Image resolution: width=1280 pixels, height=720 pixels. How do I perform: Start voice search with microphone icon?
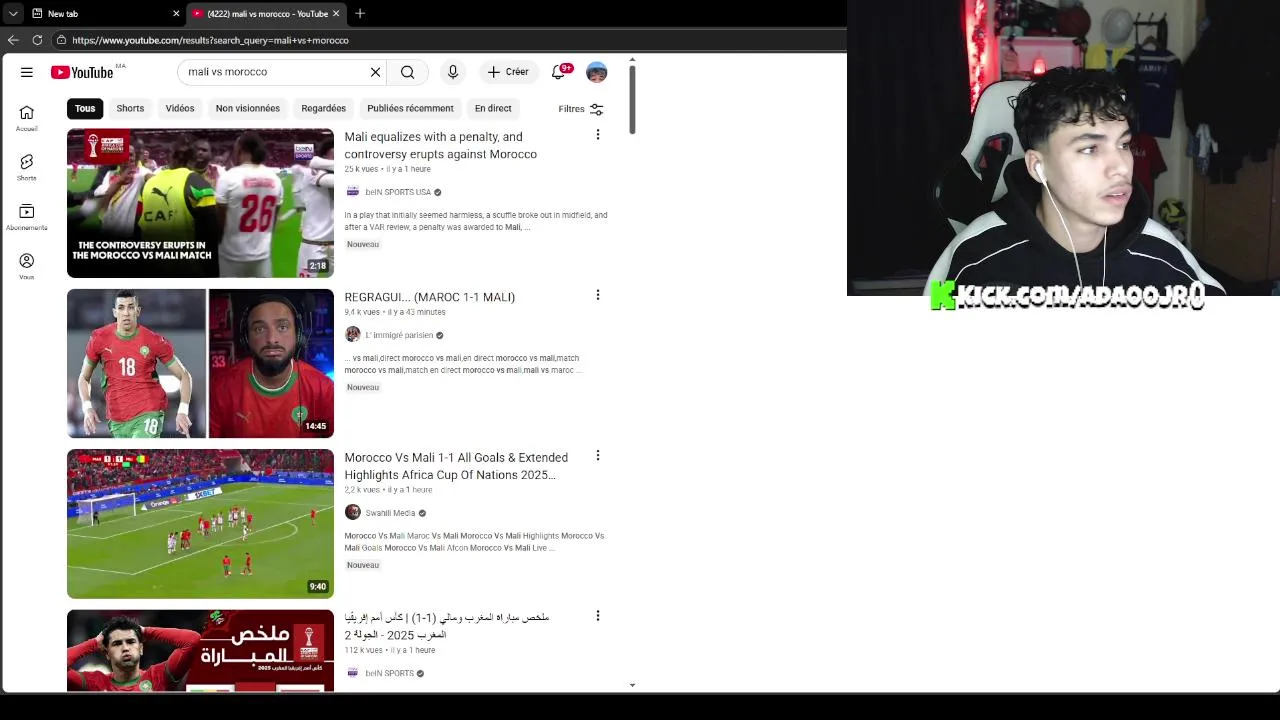(x=453, y=72)
